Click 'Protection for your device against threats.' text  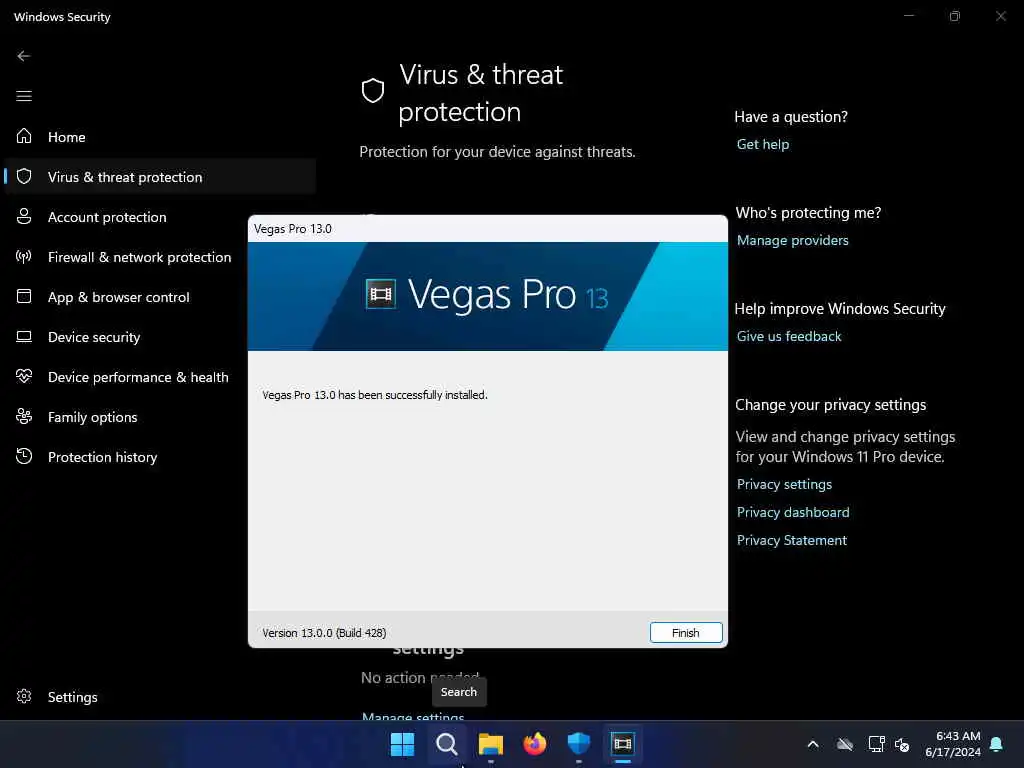497,152
